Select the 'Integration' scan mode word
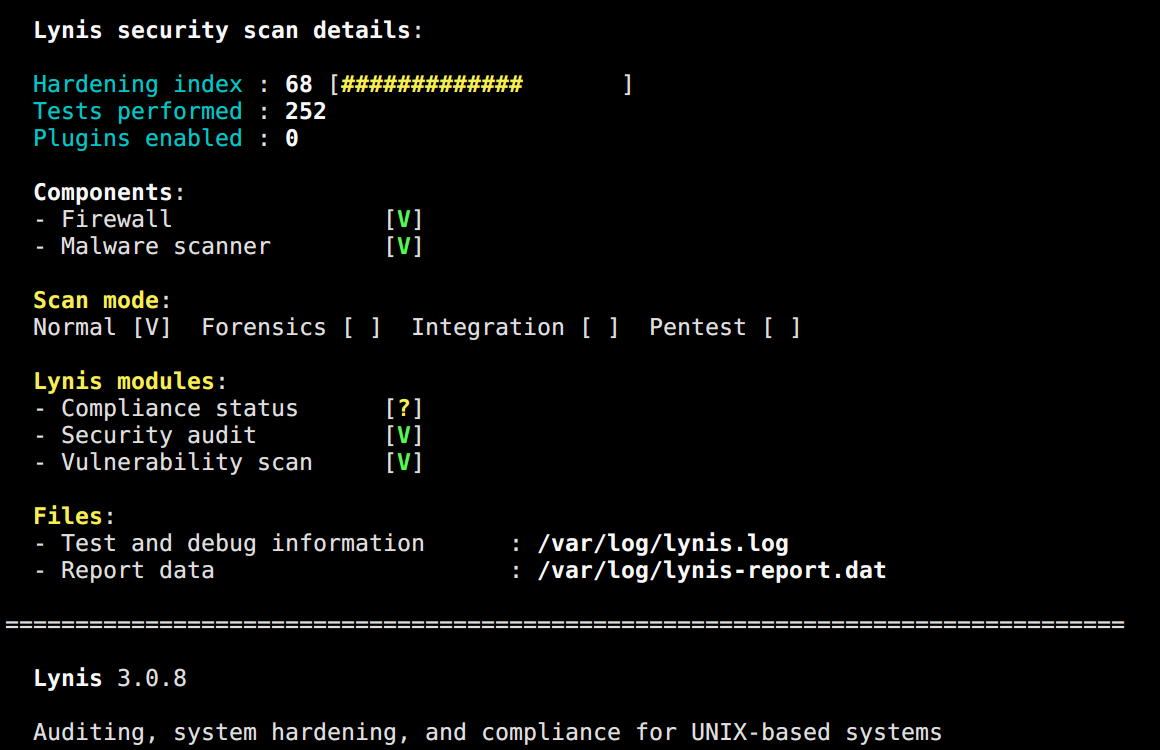The height and width of the screenshot is (750, 1160). coord(488,328)
